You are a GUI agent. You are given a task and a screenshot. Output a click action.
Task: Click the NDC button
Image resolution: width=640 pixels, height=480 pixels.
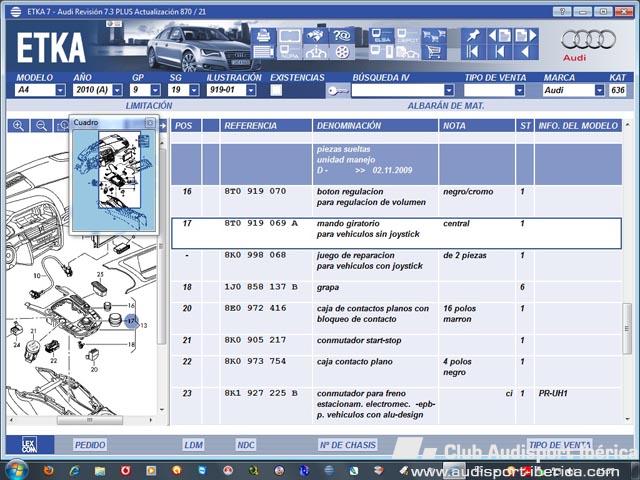pos(246,445)
